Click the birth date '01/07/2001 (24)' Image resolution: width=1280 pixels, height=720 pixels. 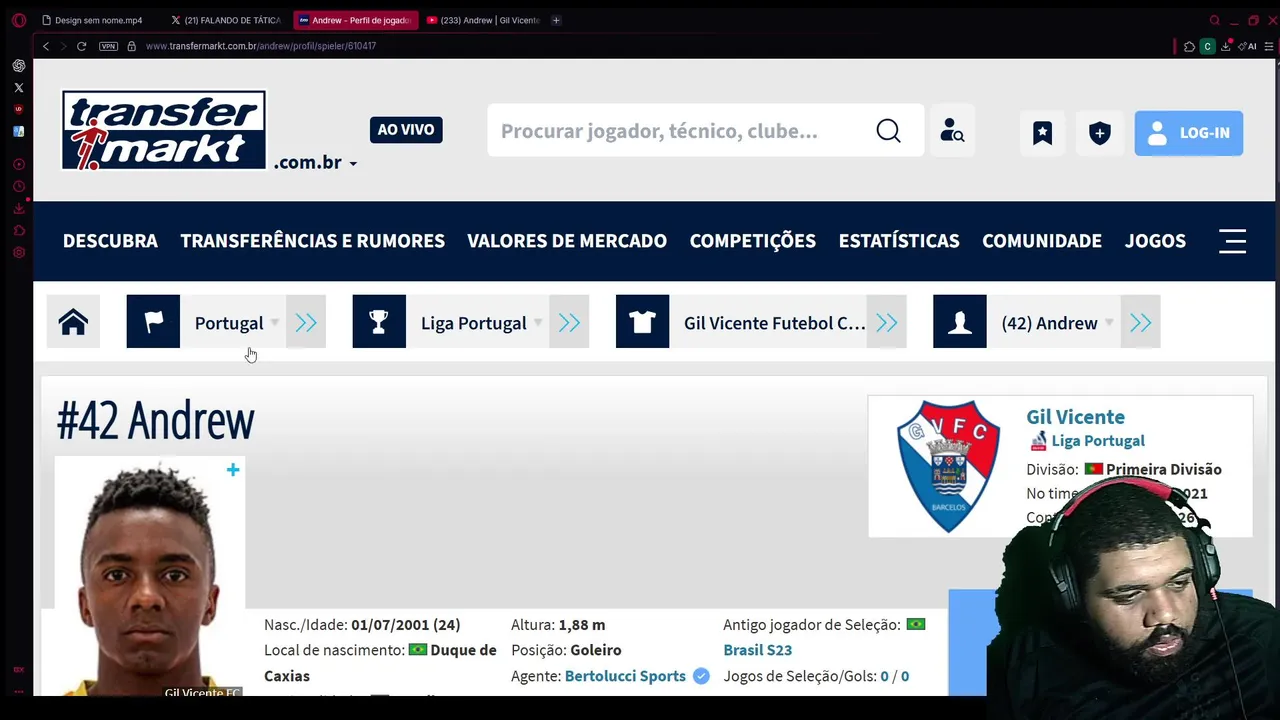(406, 625)
